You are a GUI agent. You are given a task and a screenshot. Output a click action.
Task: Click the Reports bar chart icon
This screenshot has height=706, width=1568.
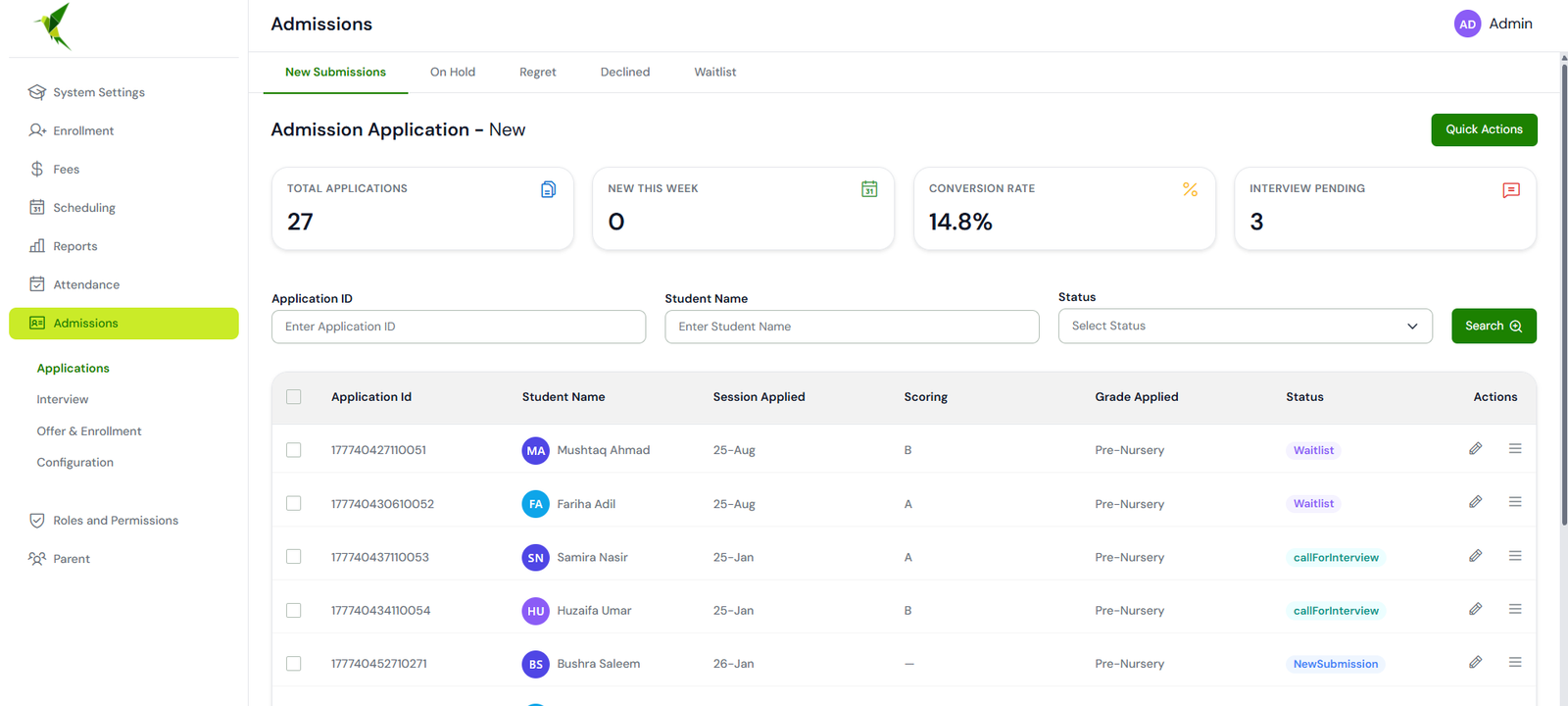tap(37, 246)
